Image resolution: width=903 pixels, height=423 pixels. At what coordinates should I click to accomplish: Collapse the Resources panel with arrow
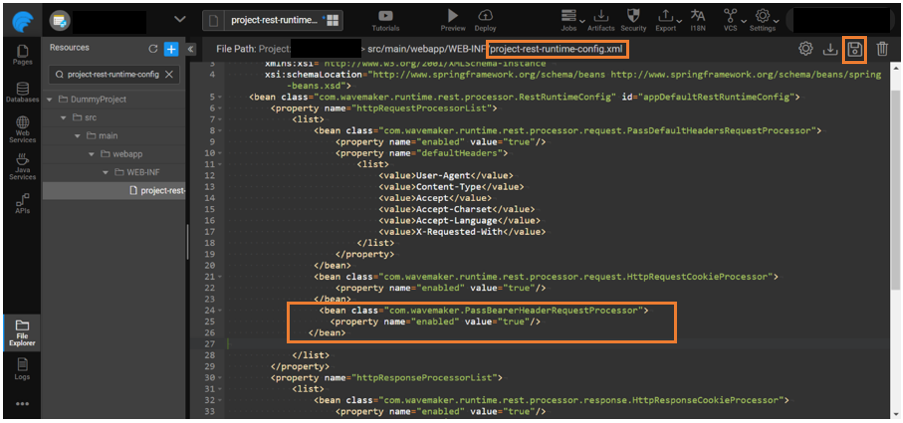coord(190,48)
